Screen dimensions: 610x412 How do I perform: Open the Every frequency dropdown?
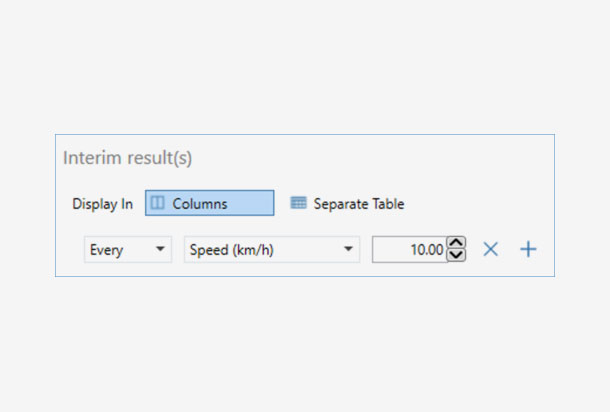tap(127, 249)
